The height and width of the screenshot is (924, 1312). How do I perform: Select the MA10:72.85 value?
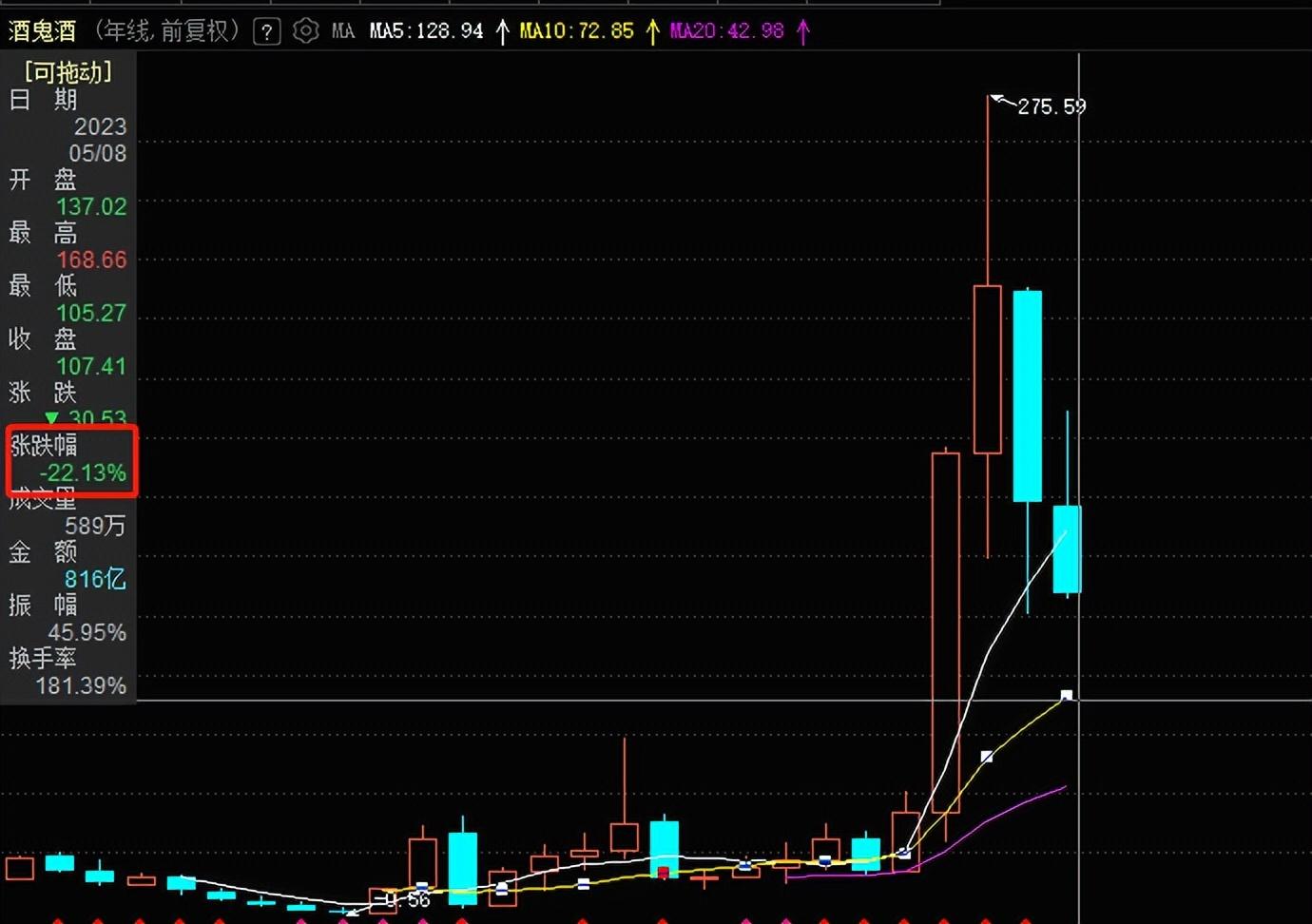[576, 31]
